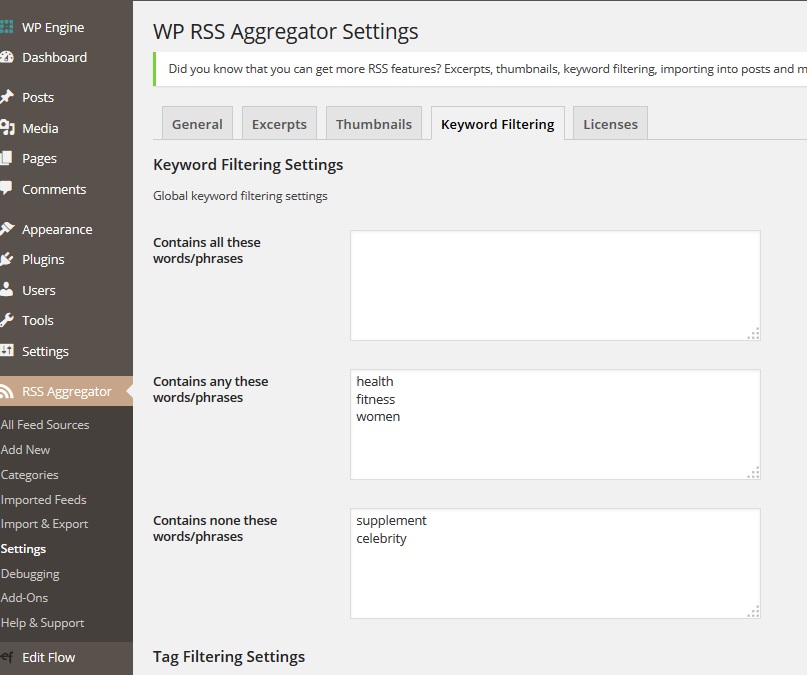Open Imported Feeds submenu link
The height and width of the screenshot is (675, 807).
pyautogui.click(x=44, y=500)
